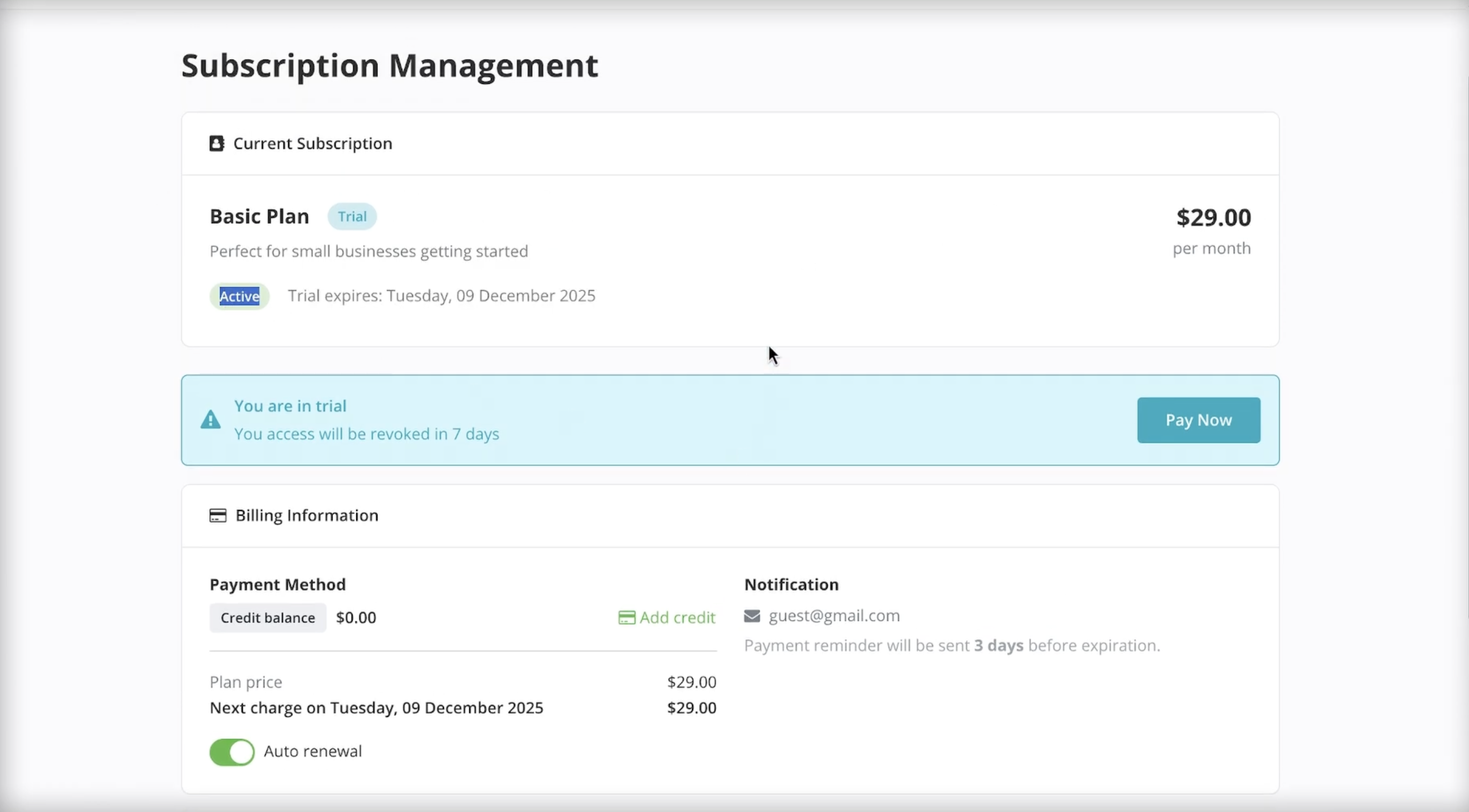The width and height of the screenshot is (1469, 812).
Task: Click the warning triangle icon in trial banner
Action: [x=210, y=420]
